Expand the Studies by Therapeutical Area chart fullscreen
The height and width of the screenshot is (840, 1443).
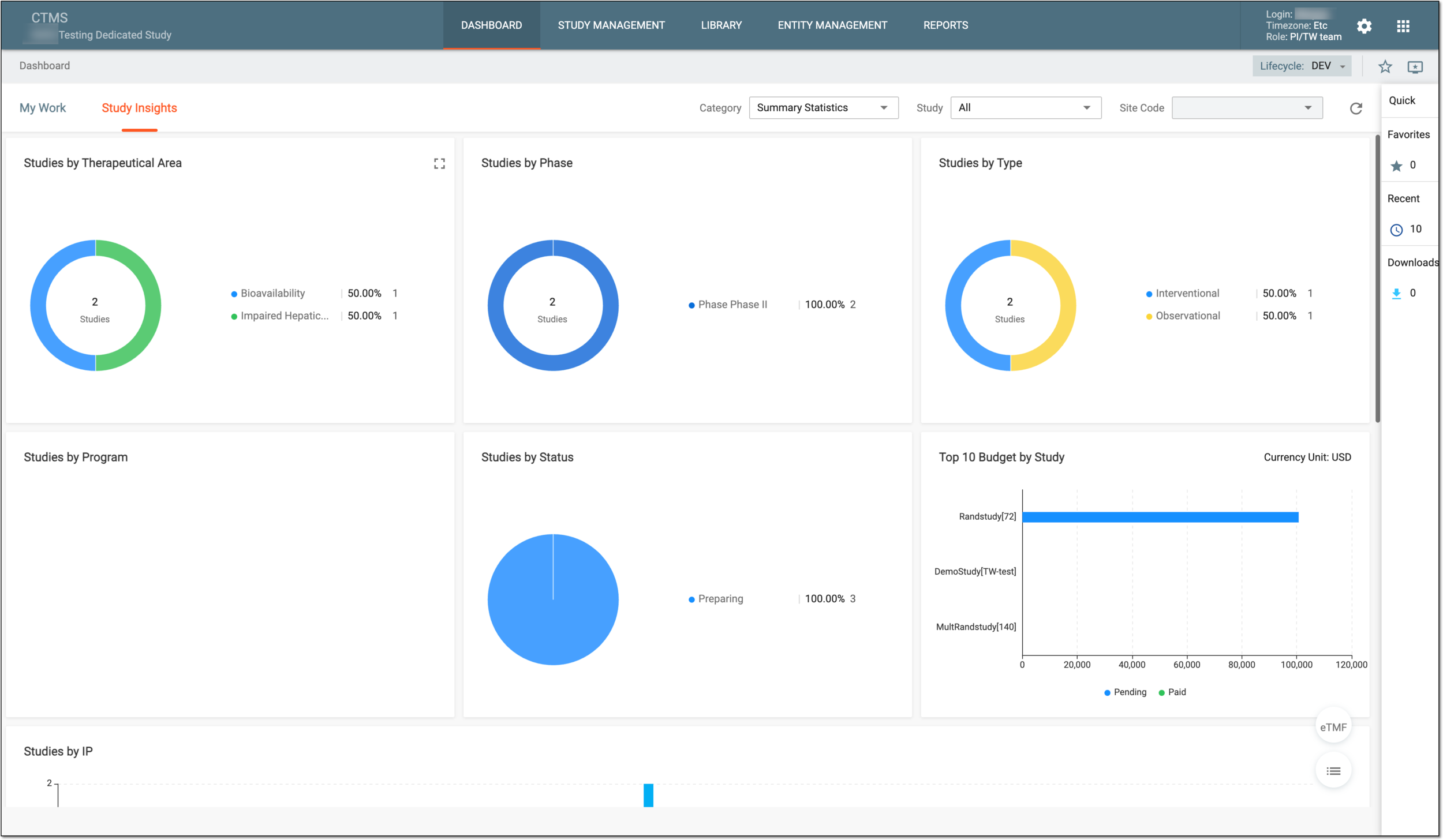[439, 164]
